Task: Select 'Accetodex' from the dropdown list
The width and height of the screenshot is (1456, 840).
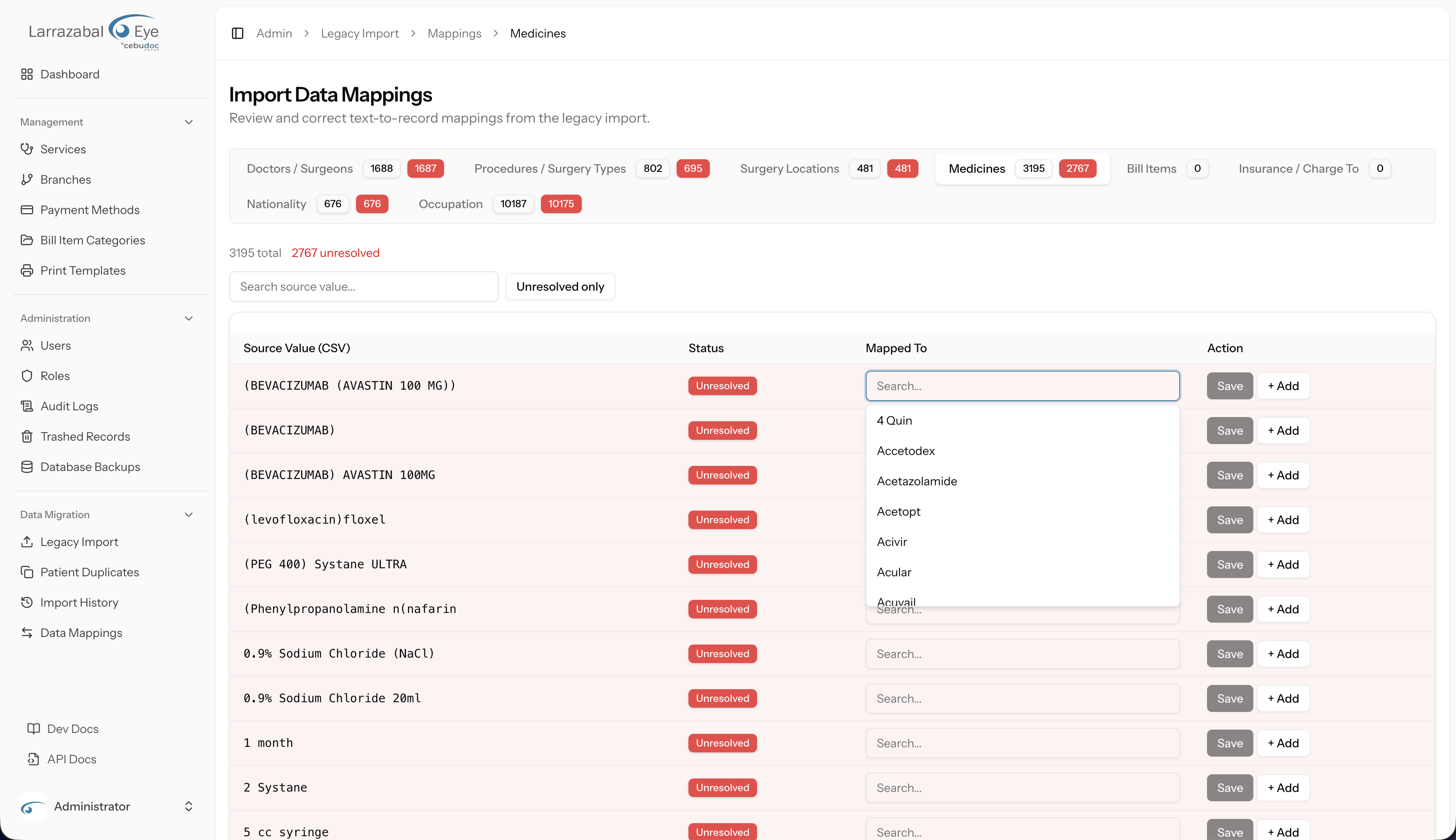Action: pos(1022,451)
